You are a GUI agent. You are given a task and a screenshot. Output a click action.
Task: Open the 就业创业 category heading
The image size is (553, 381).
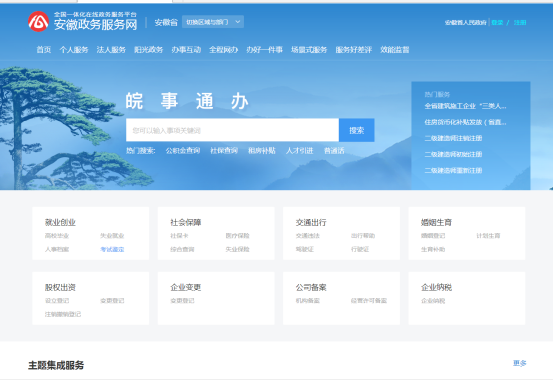pos(60,222)
